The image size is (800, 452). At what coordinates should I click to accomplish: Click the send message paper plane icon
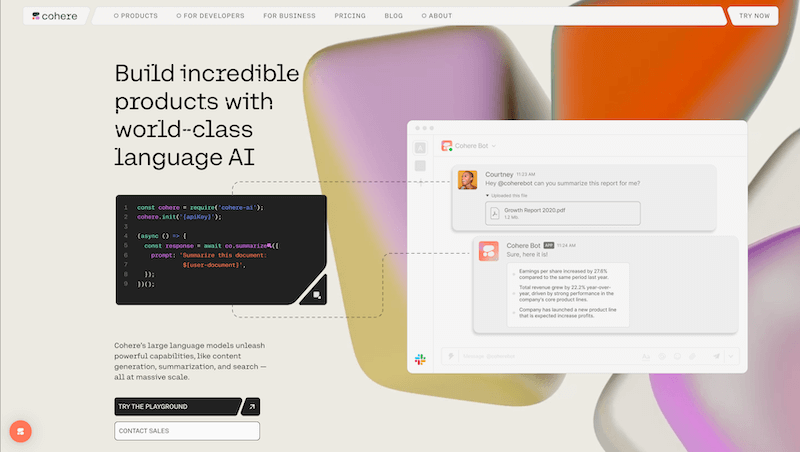[x=716, y=356]
